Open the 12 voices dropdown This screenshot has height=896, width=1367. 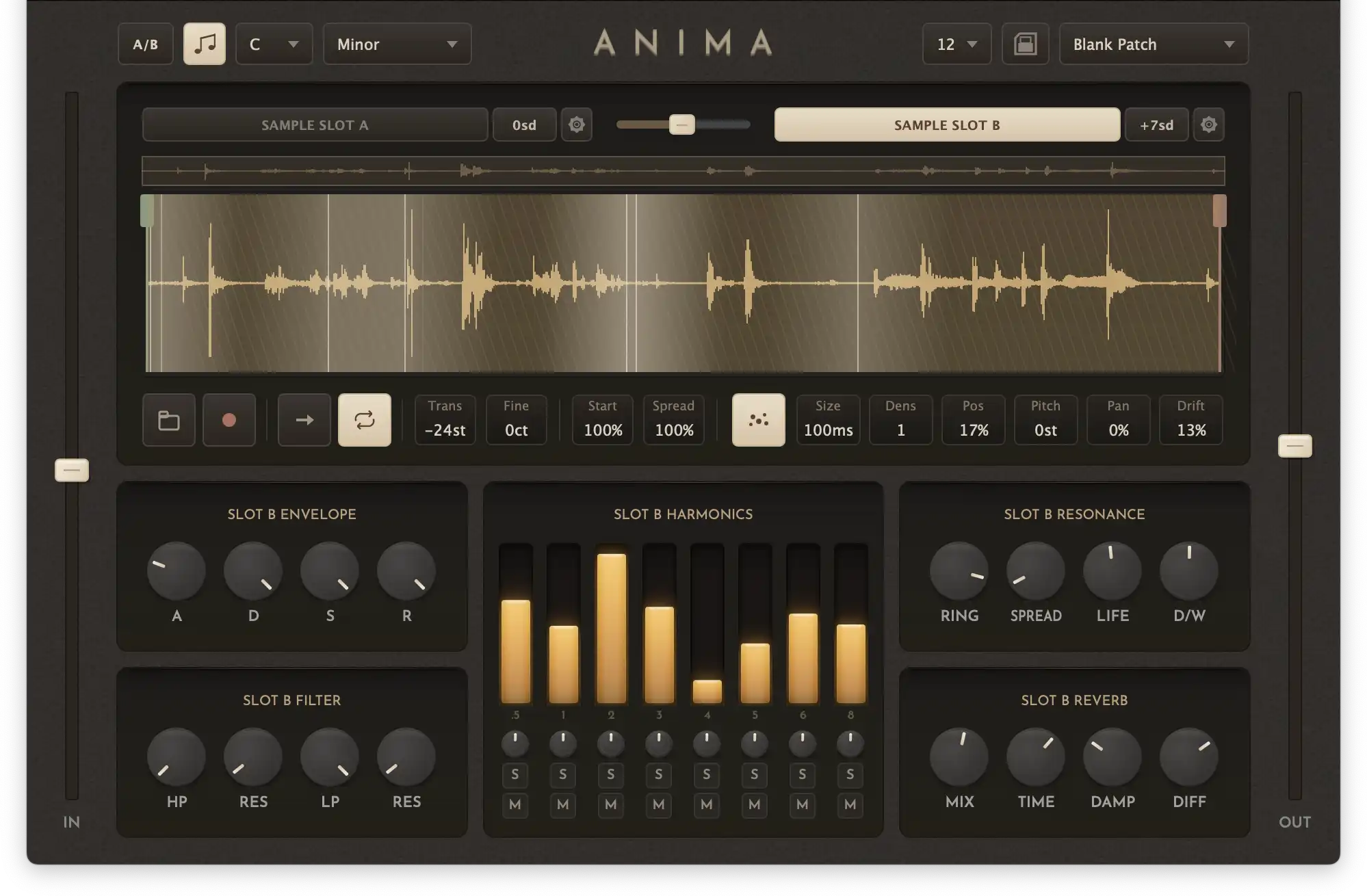tap(957, 44)
